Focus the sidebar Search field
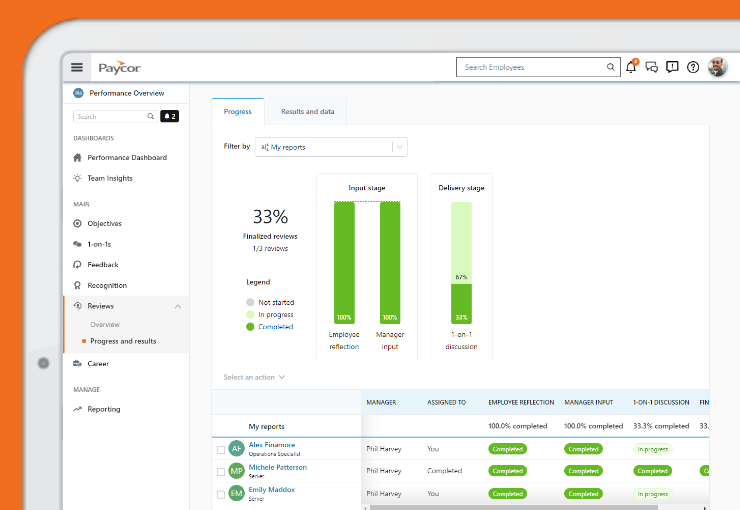Image resolution: width=740 pixels, height=510 pixels. click(x=116, y=116)
